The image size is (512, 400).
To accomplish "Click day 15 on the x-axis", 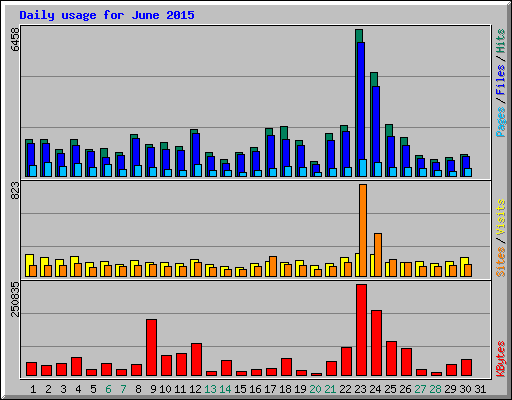I will [240, 389].
